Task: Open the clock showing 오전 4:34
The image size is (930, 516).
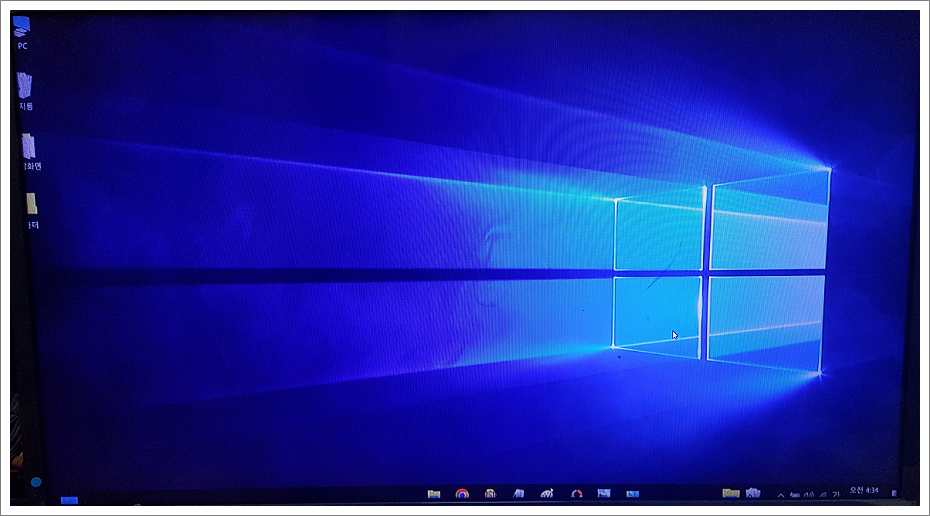Action: coord(864,490)
